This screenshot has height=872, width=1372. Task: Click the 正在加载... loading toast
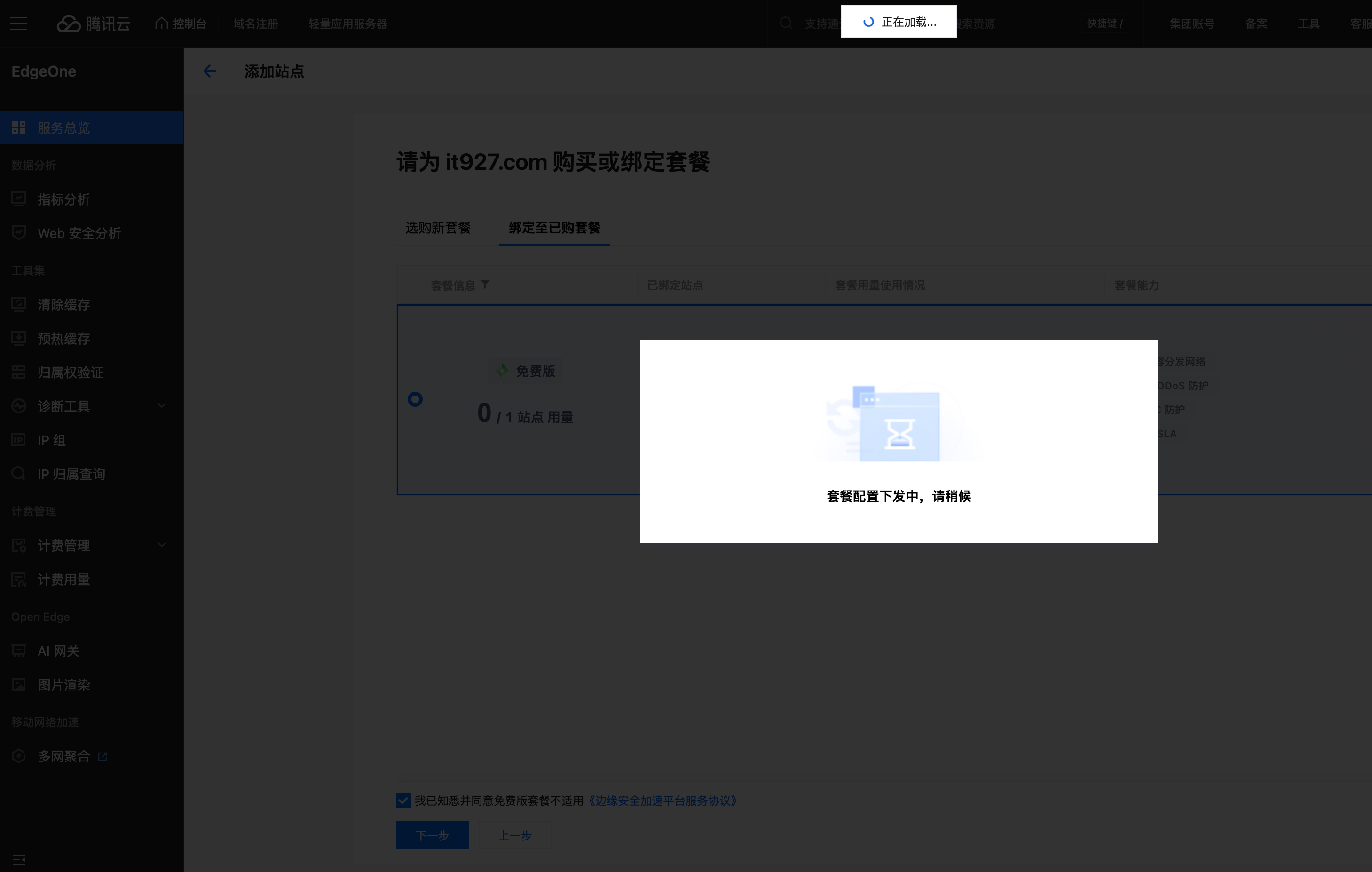click(899, 22)
